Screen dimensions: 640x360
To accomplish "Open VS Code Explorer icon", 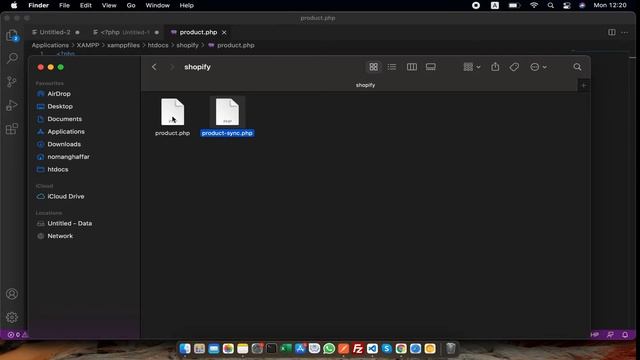I will pos(12,36).
